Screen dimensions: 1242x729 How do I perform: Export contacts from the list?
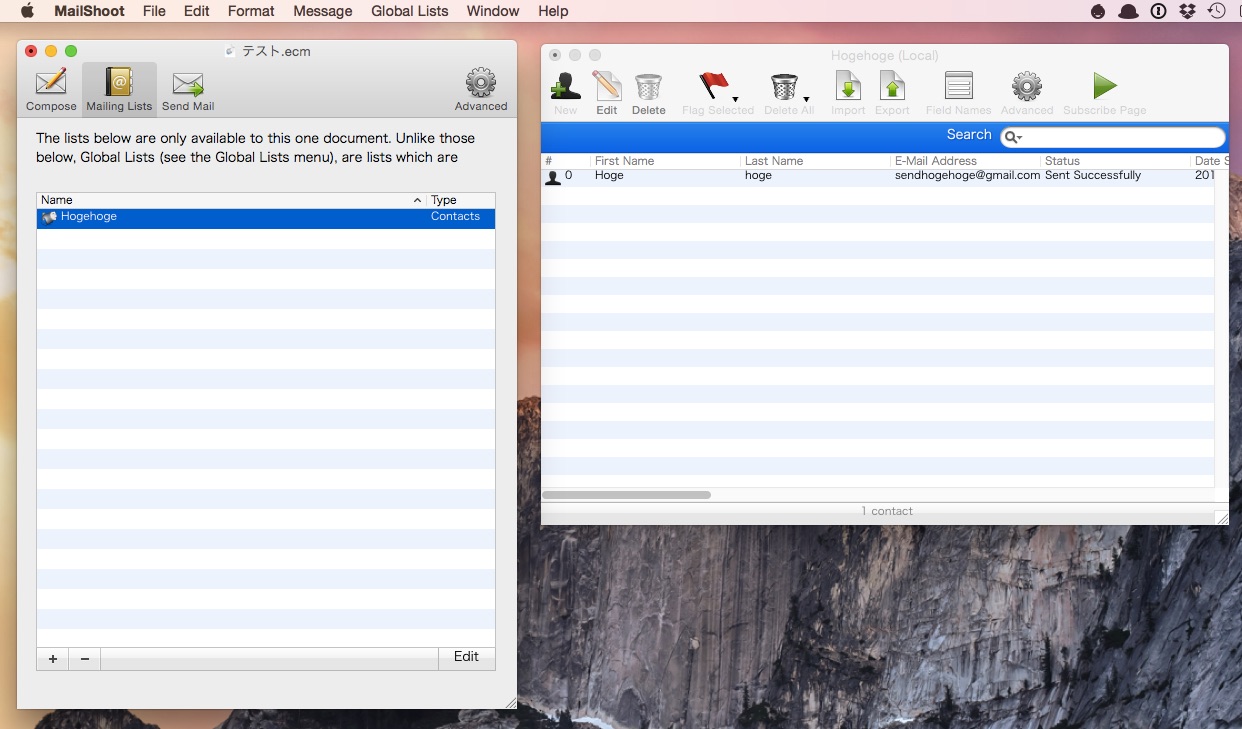(892, 94)
